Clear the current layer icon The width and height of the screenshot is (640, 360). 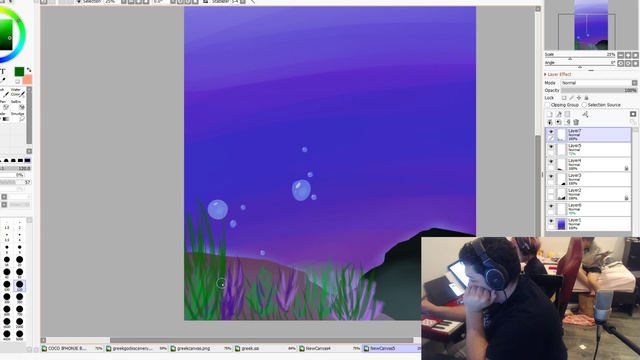click(567, 122)
